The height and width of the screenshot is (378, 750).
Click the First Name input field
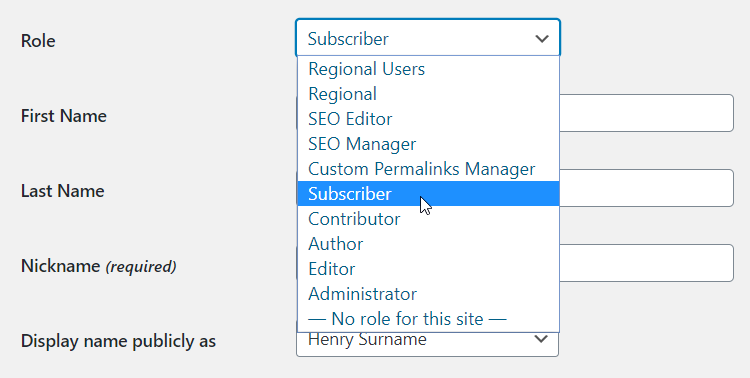click(x=646, y=113)
